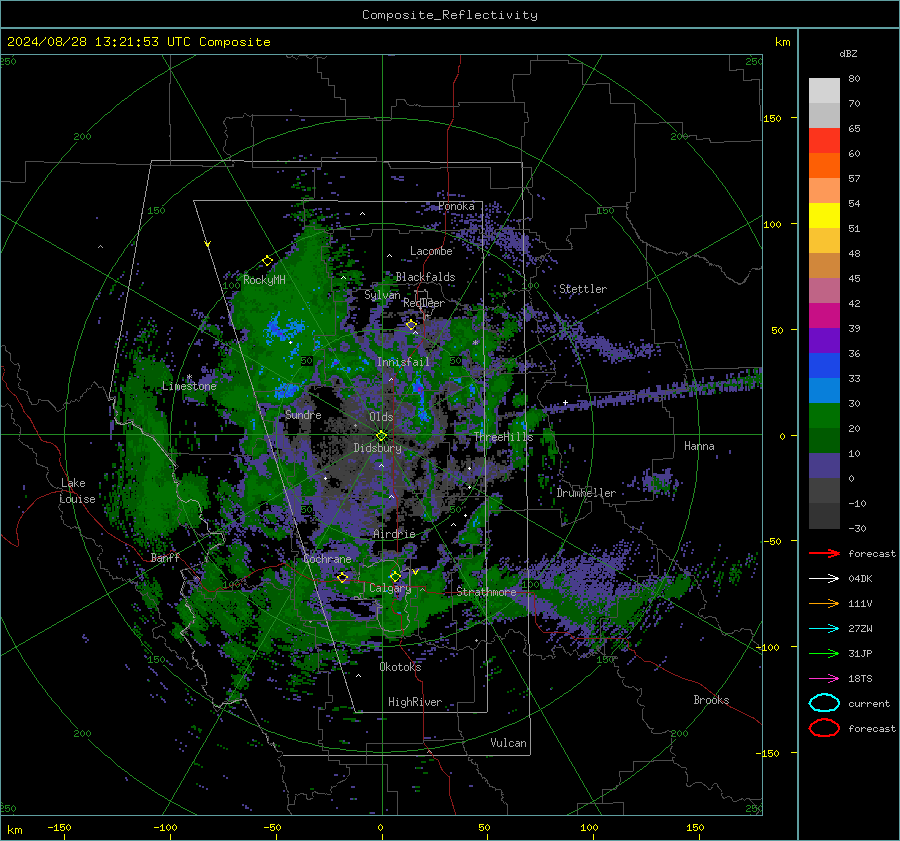
Task: Click the yellow diamond marker under Cochrane
Action: (x=343, y=577)
